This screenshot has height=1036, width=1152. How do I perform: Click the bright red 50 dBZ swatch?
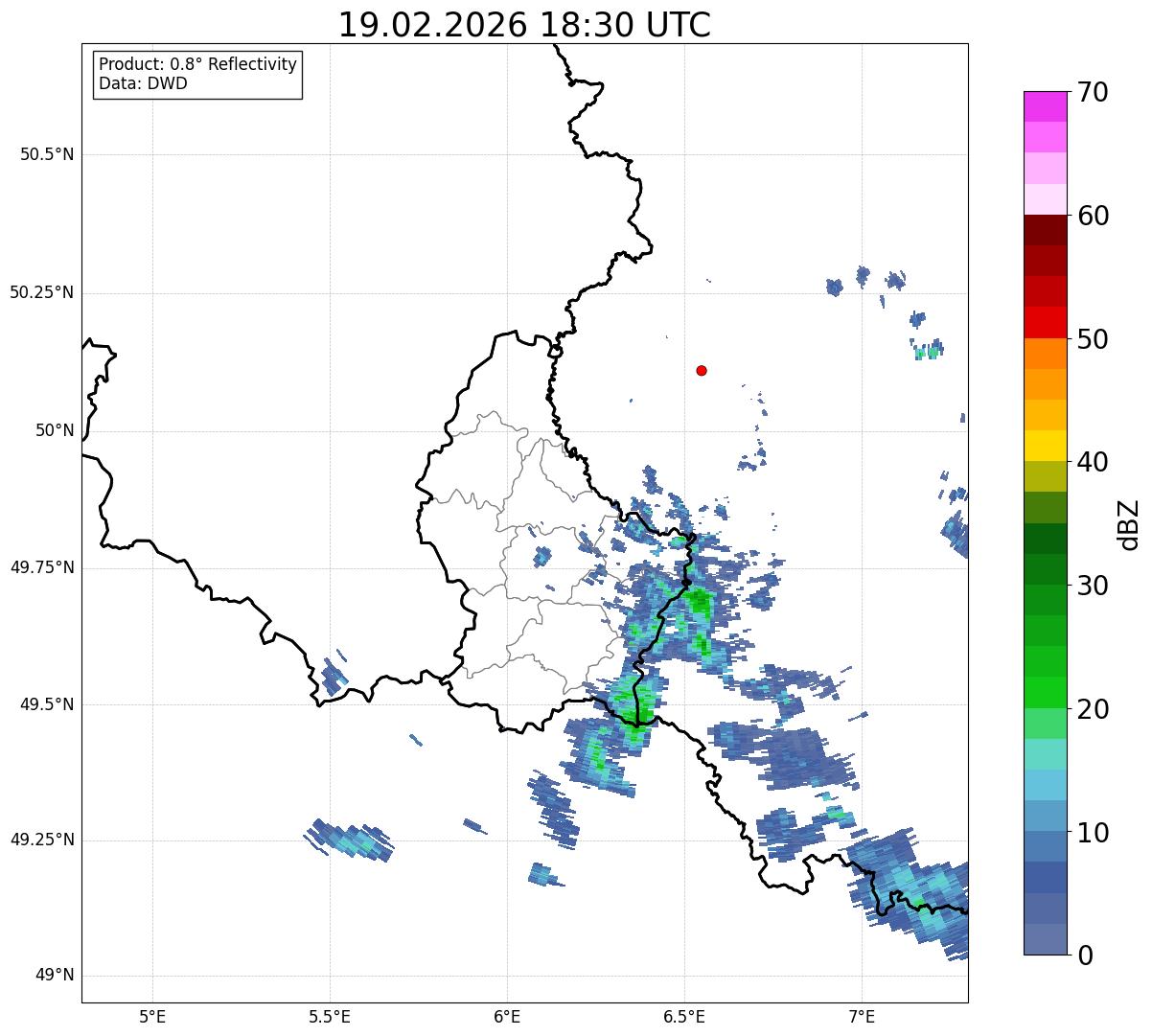point(1045,323)
